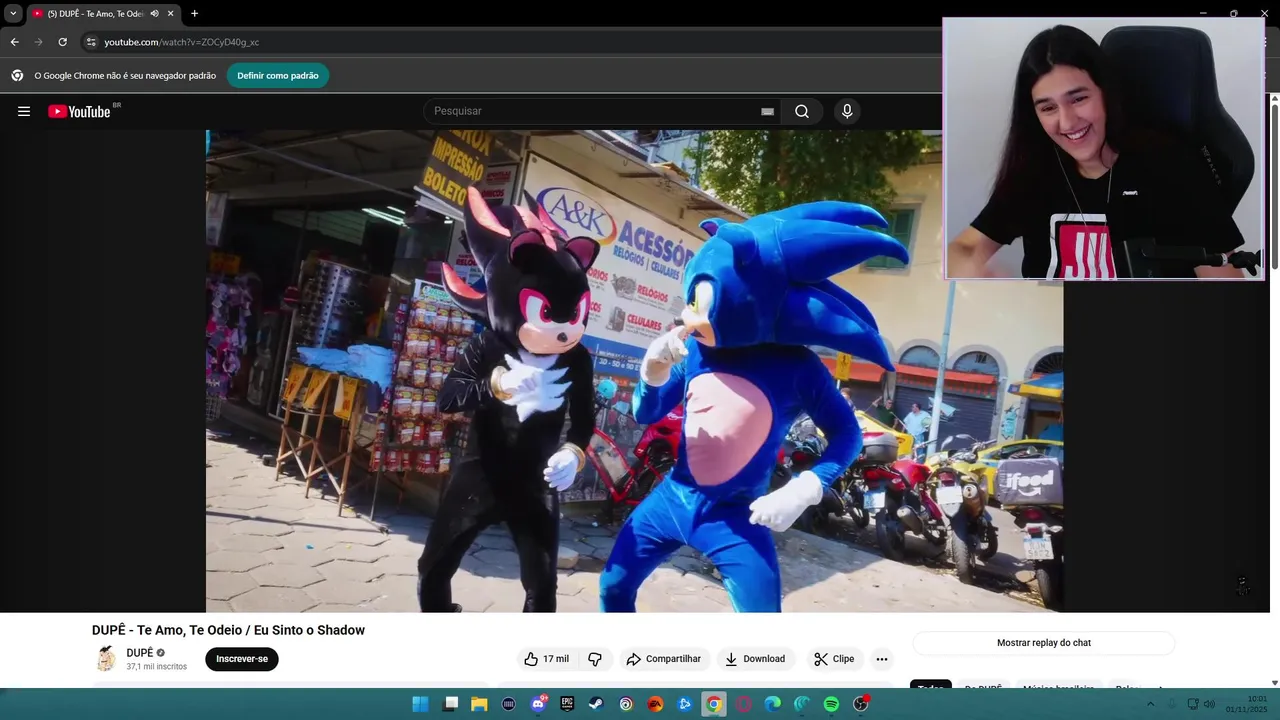1280x720 pixels.
Task: Open tab search dropdown arrow
Action: pos(13,13)
